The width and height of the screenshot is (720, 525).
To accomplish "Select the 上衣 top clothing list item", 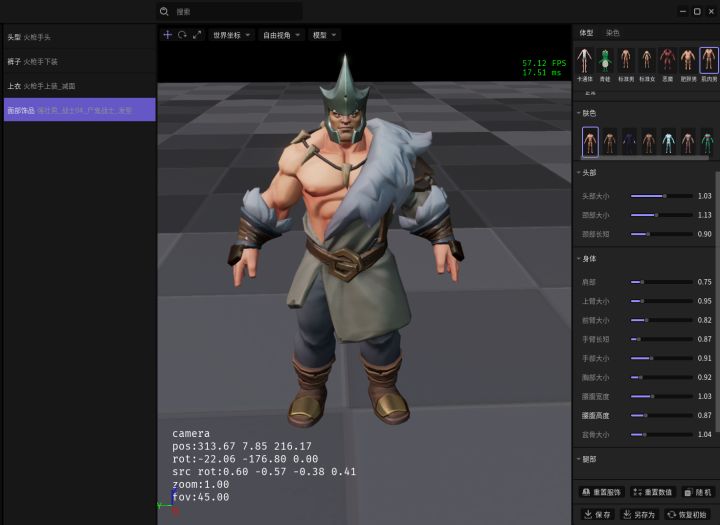I will (x=79, y=86).
